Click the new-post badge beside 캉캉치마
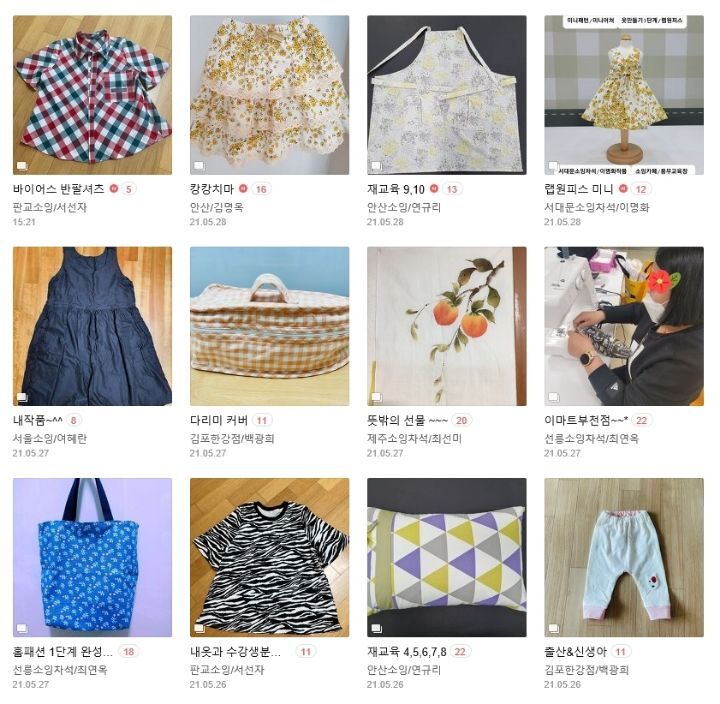 point(243,188)
